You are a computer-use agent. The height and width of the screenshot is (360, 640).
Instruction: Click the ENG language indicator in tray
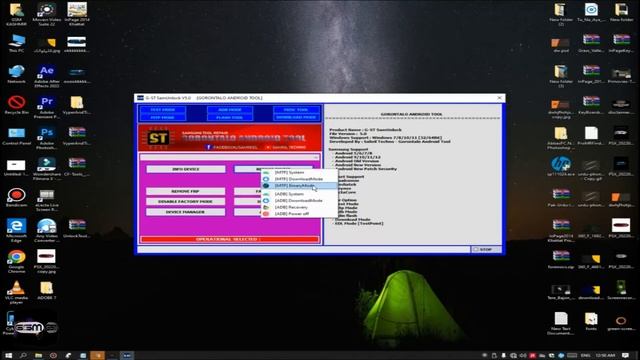pyautogui.click(x=585, y=356)
